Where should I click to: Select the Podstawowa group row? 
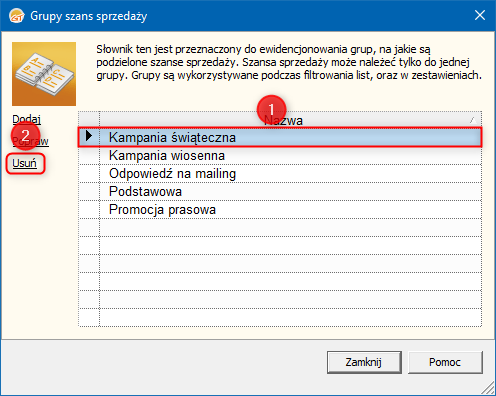pyautogui.click(x=280, y=191)
